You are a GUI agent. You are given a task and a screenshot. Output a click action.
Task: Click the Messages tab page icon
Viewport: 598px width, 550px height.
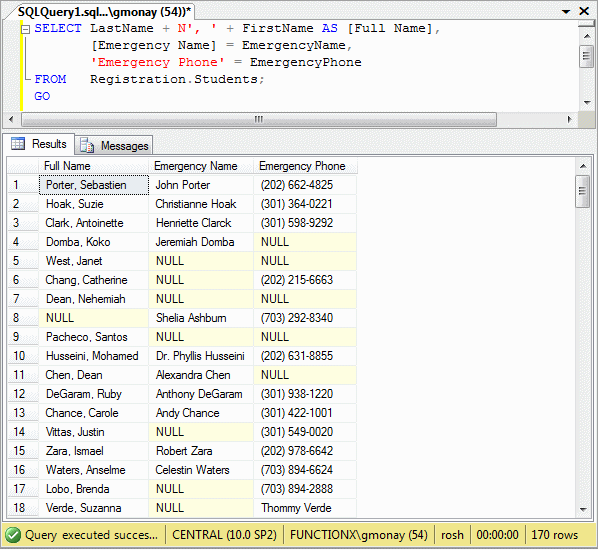tap(87, 146)
